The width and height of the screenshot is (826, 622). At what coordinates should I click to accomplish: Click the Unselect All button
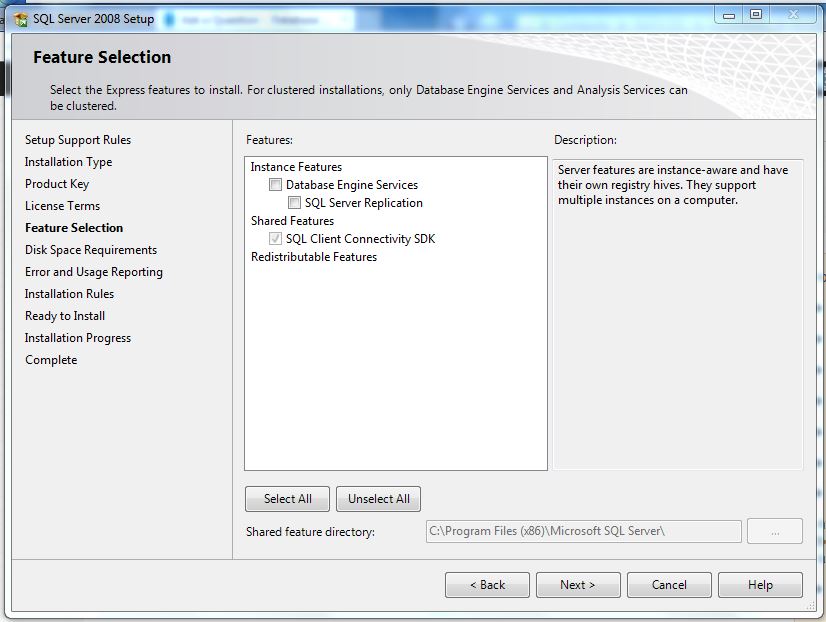[x=378, y=499]
